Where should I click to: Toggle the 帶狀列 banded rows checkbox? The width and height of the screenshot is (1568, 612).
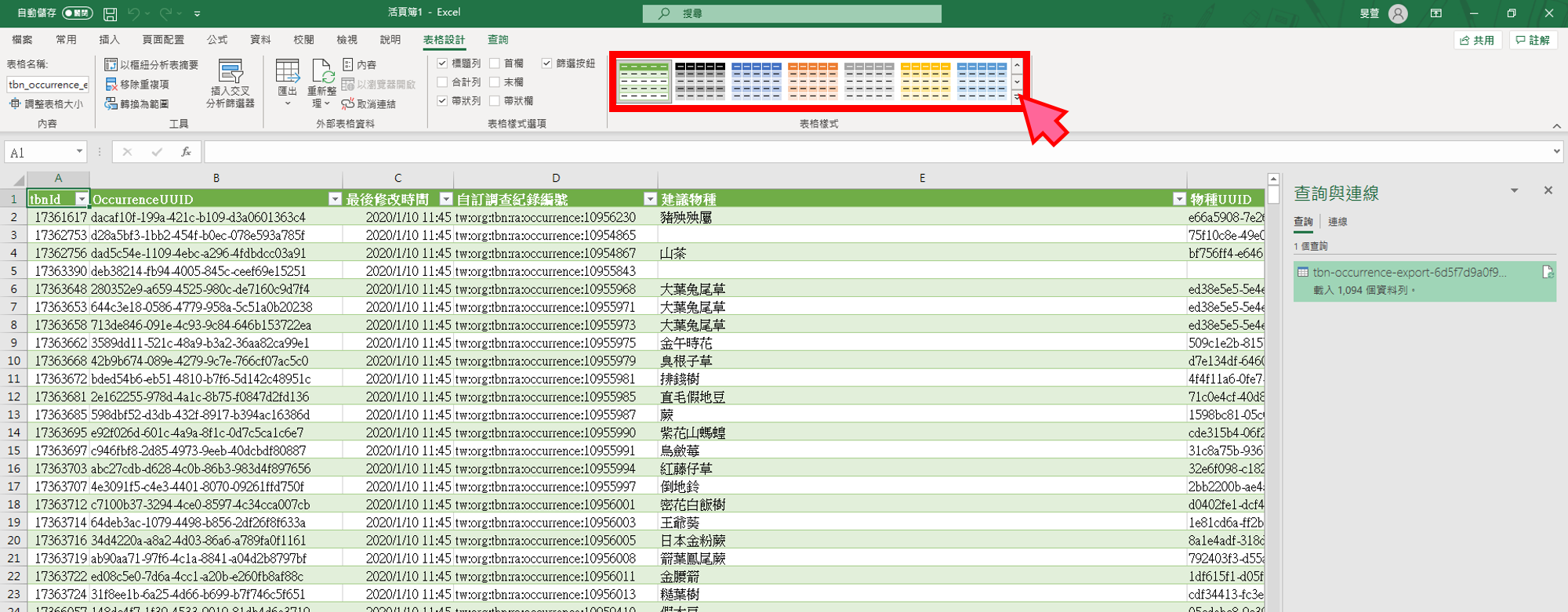[x=442, y=101]
